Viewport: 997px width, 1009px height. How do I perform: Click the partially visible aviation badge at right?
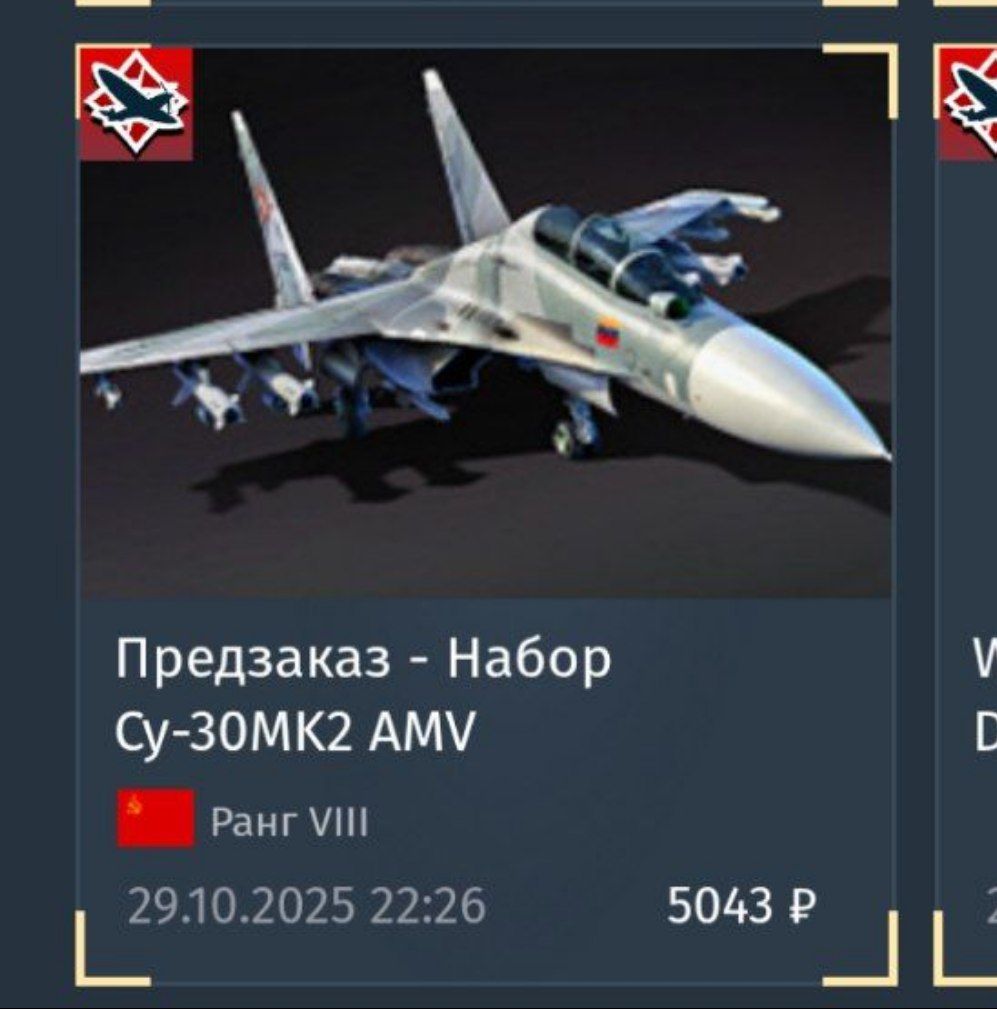(968, 104)
